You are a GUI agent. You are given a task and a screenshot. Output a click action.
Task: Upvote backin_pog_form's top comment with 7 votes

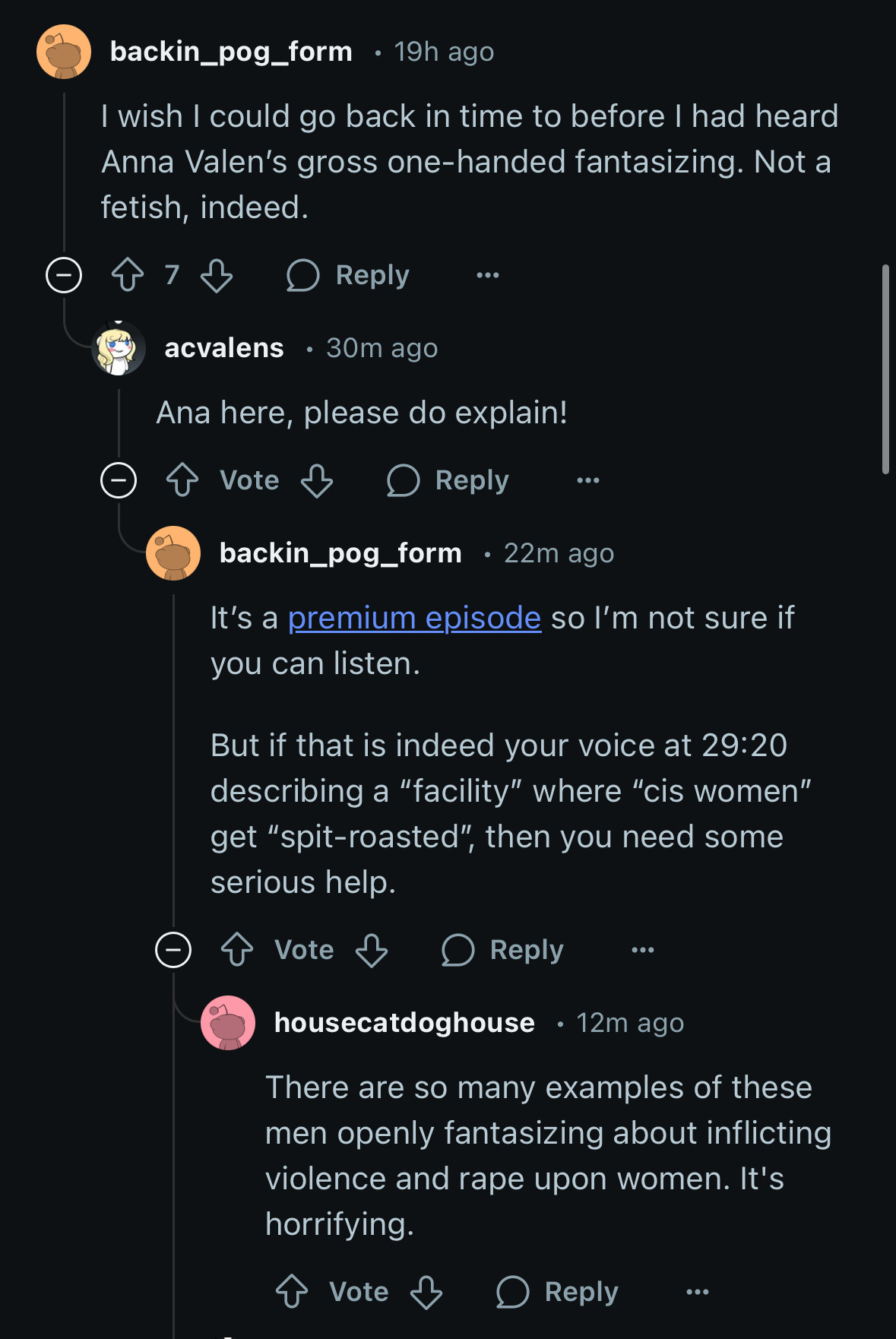pos(128,275)
